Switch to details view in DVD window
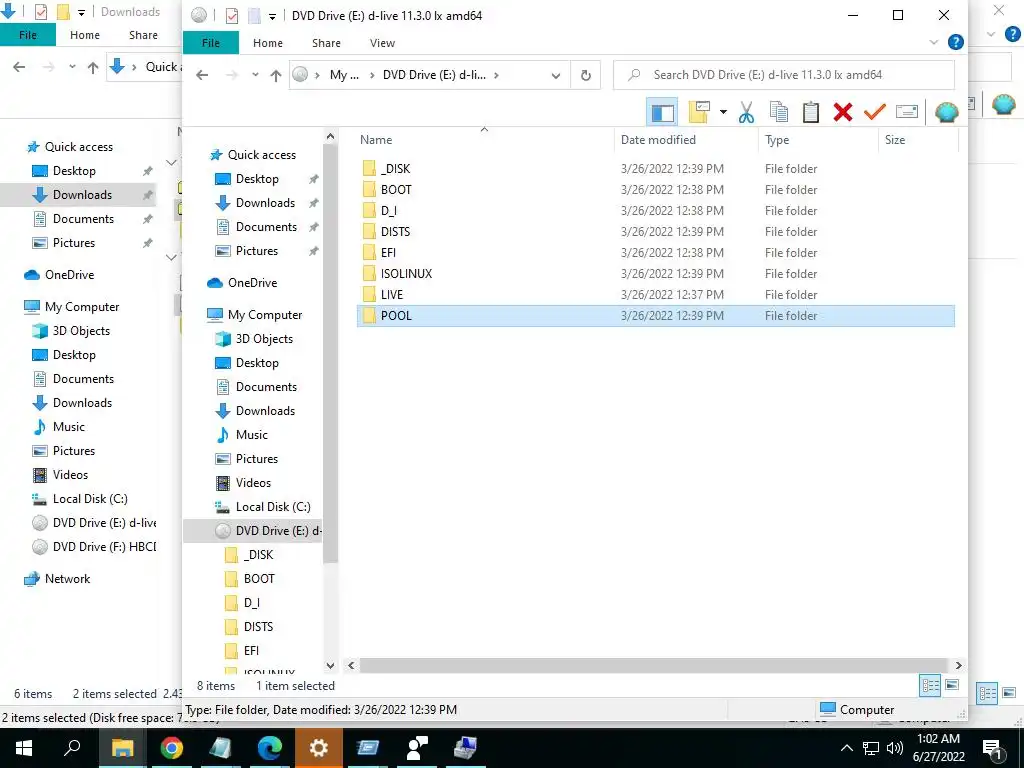This screenshot has width=1024, height=768. [x=930, y=686]
